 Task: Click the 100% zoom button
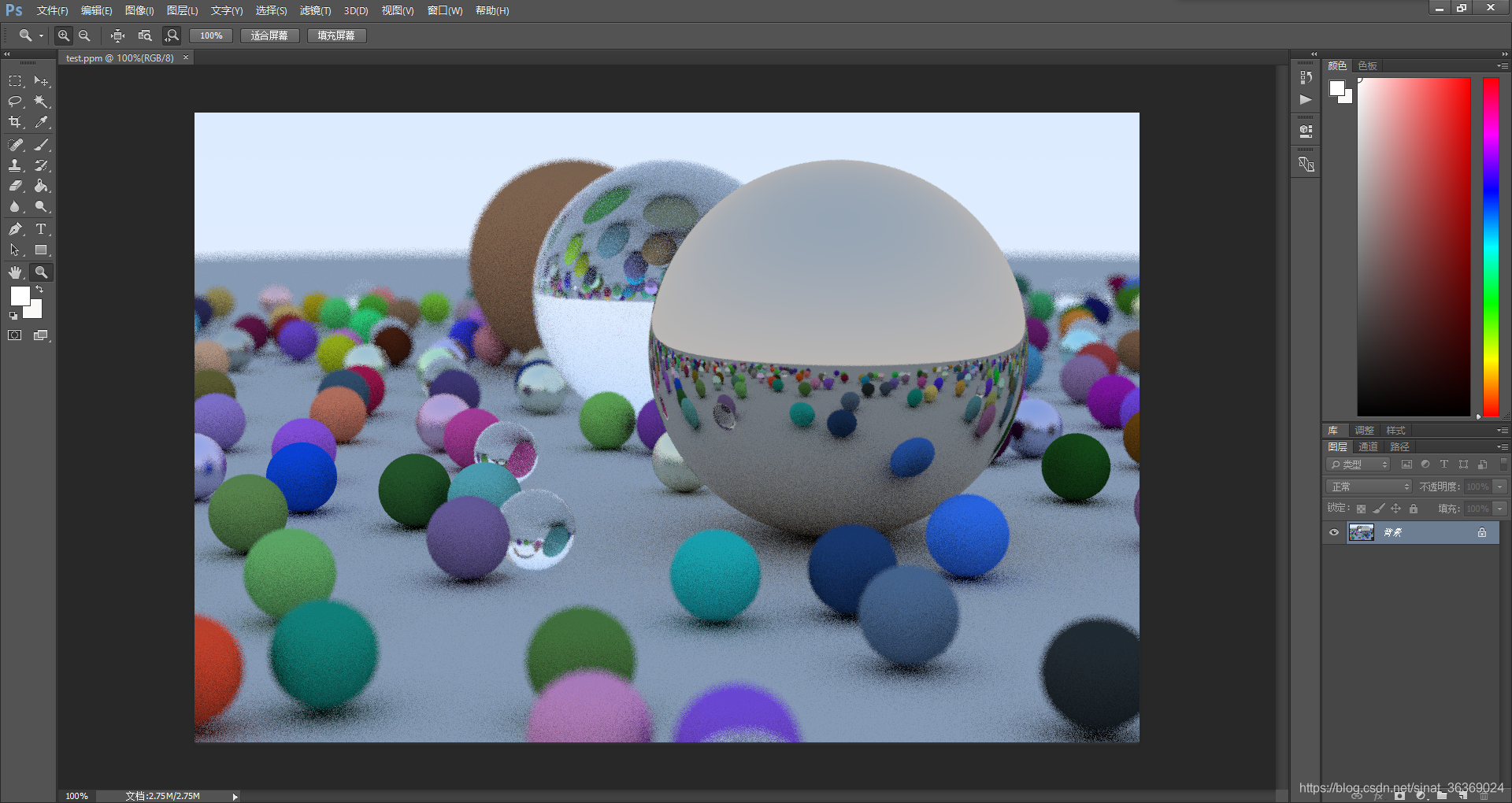tap(211, 35)
